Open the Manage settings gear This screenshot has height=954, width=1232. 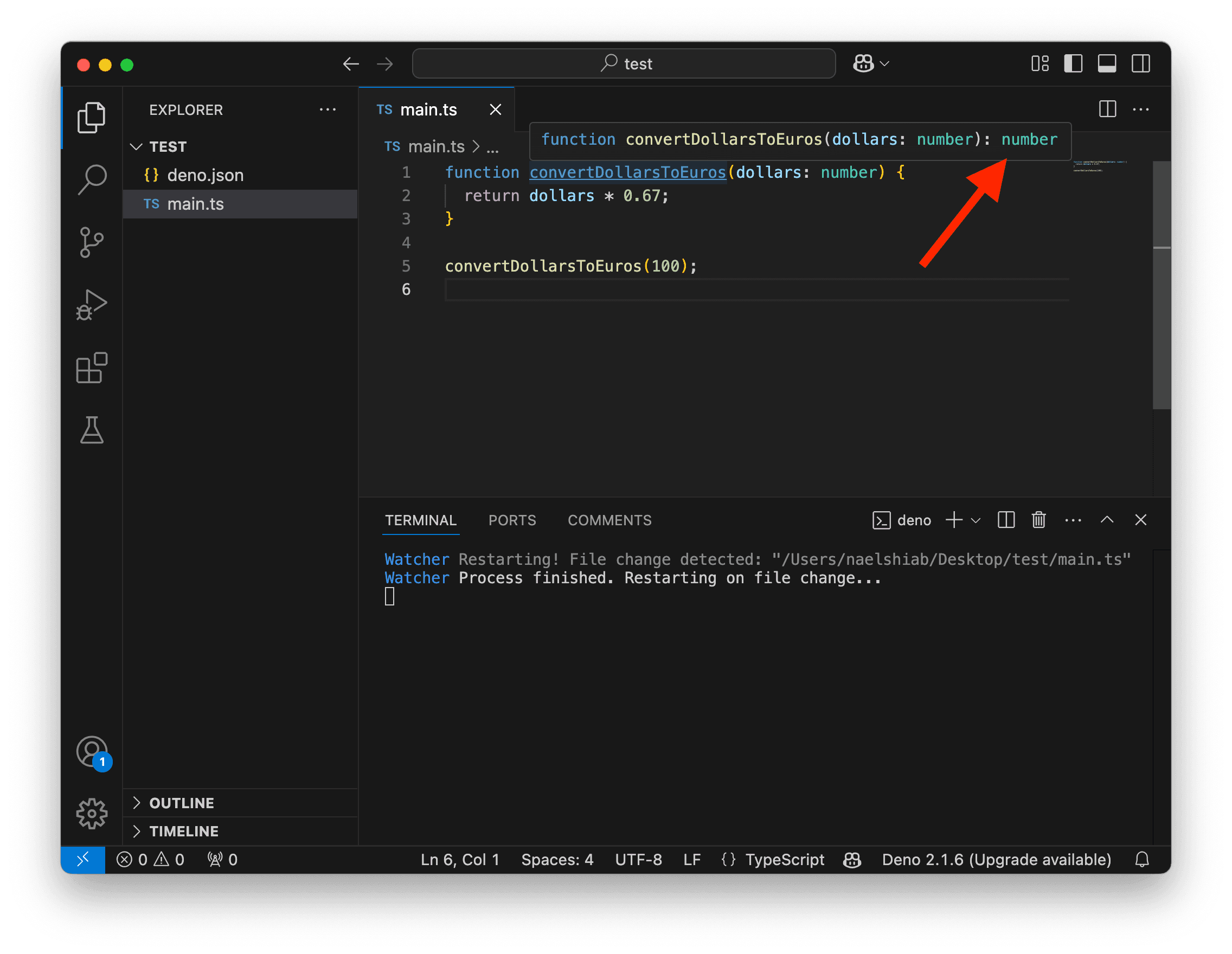pyautogui.click(x=92, y=814)
